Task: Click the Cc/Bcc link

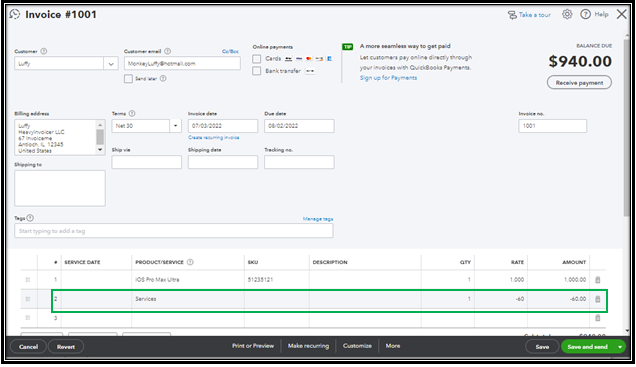Action: (x=230, y=52)
